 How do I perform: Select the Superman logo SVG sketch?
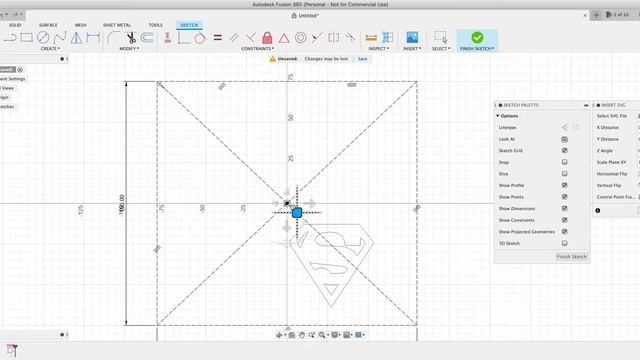(331, 264)
